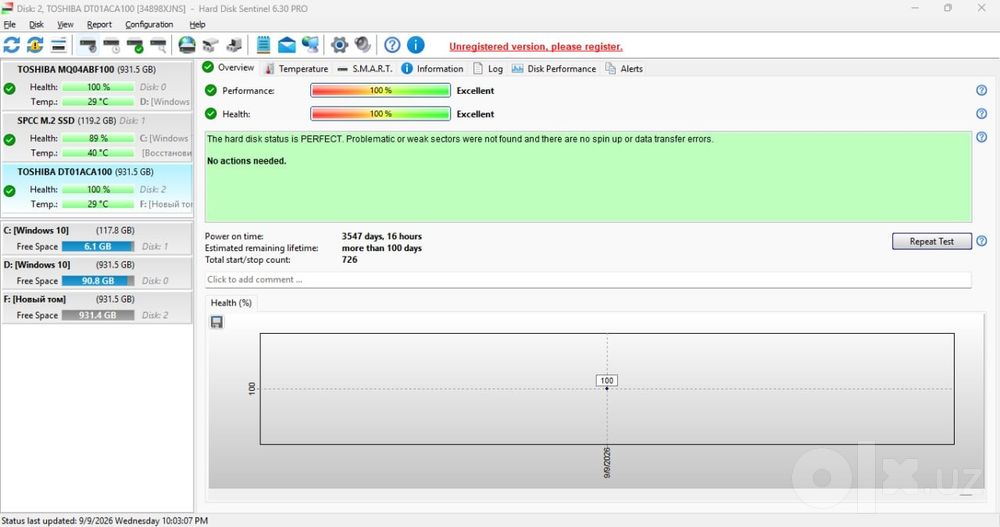Click the disk with computer tower toolbar icon
The height and width of the screenshot is (527, 1000).
click(234, 45)
